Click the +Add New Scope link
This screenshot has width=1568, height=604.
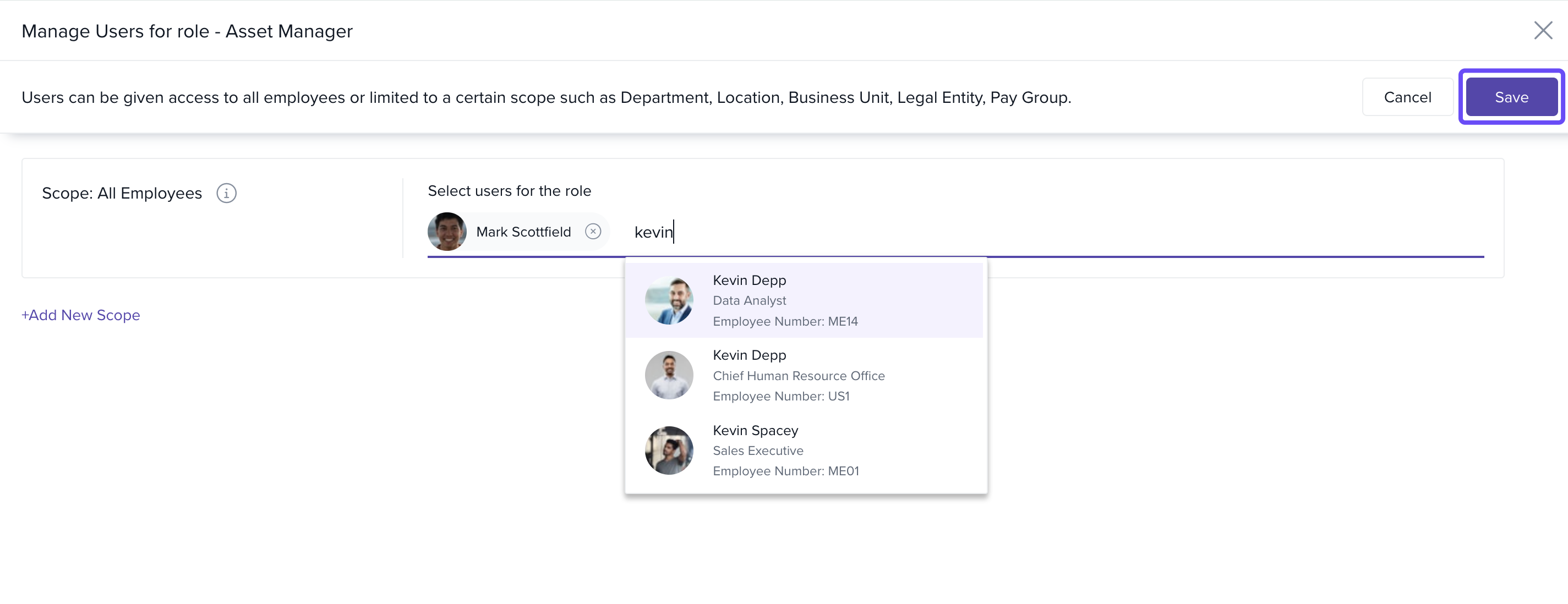click(81, 315)
